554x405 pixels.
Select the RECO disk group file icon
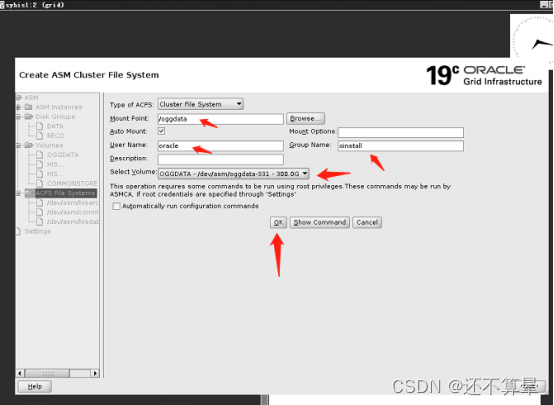(40, 136)
